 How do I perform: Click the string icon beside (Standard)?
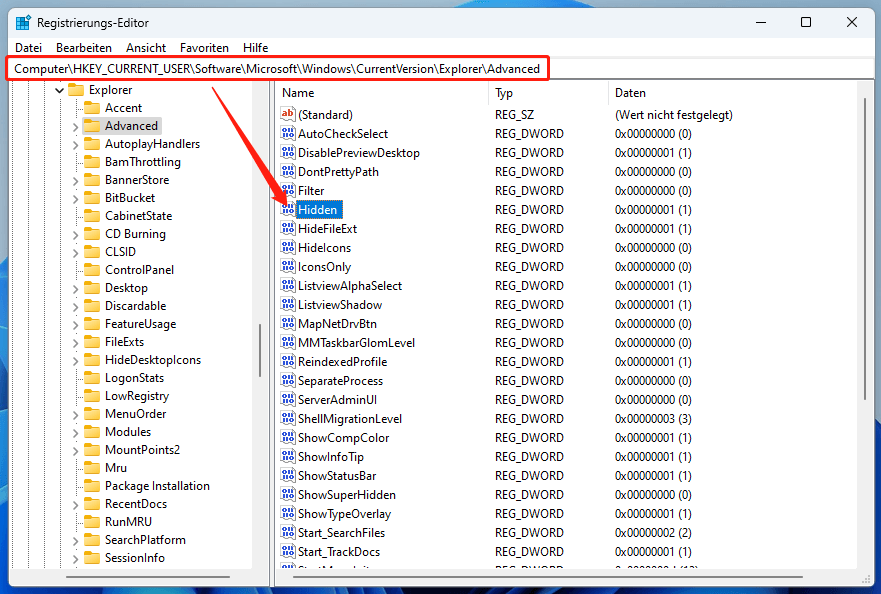point(288,114)
